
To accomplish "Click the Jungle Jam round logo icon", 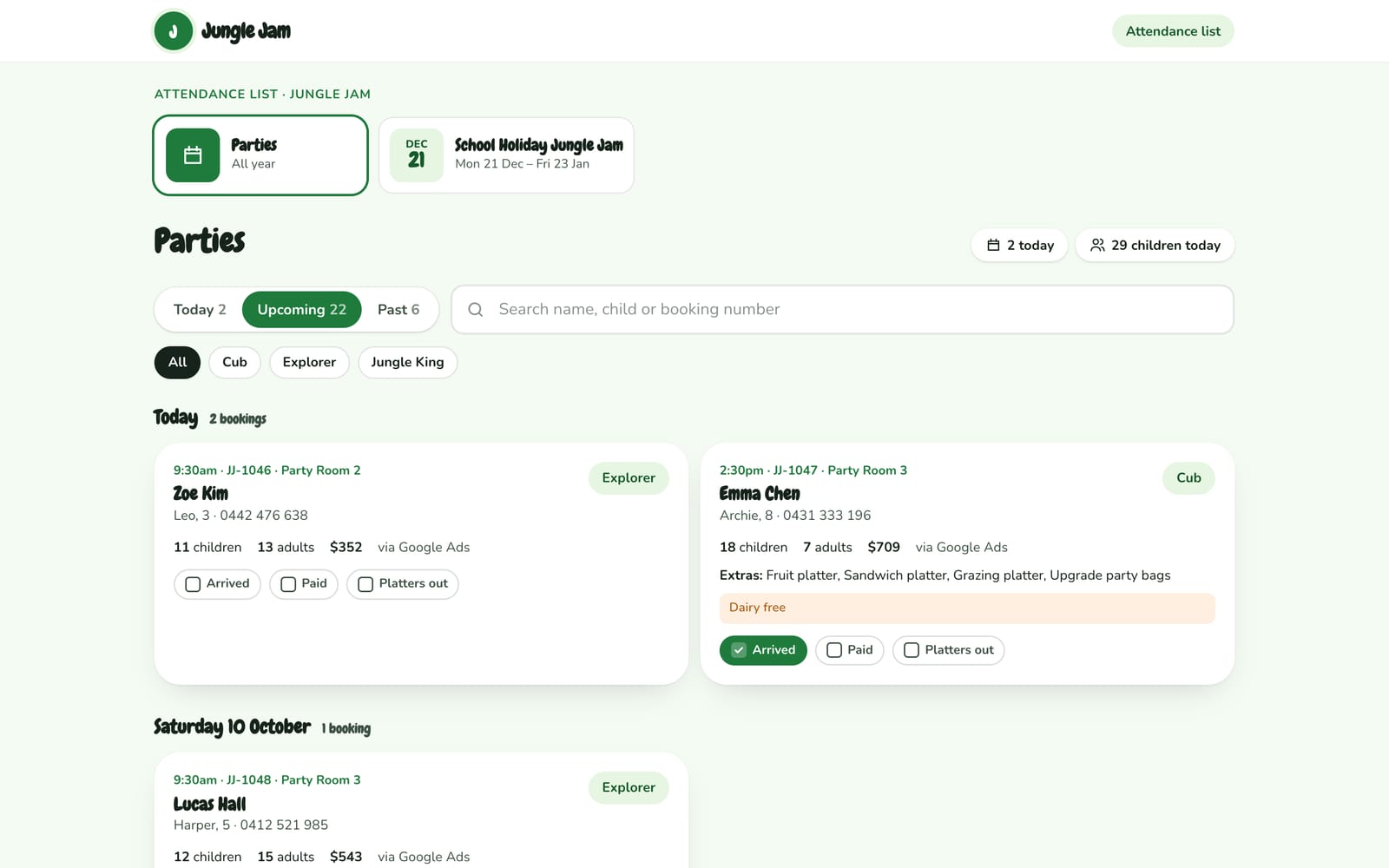I will [173, 31].
